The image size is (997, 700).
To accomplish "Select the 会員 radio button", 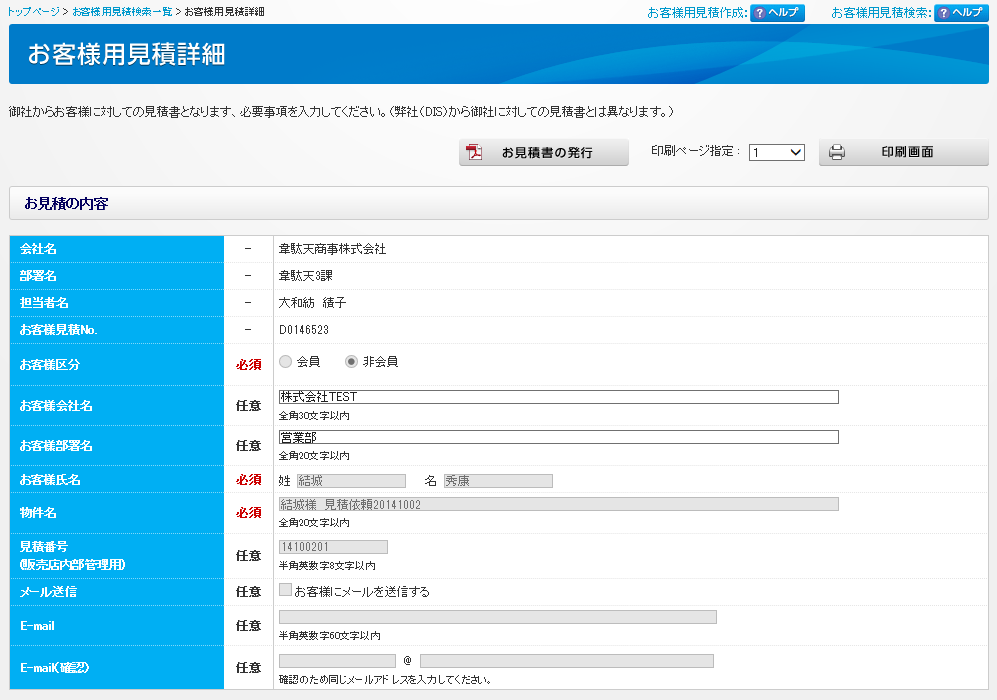I will point(286,362).
